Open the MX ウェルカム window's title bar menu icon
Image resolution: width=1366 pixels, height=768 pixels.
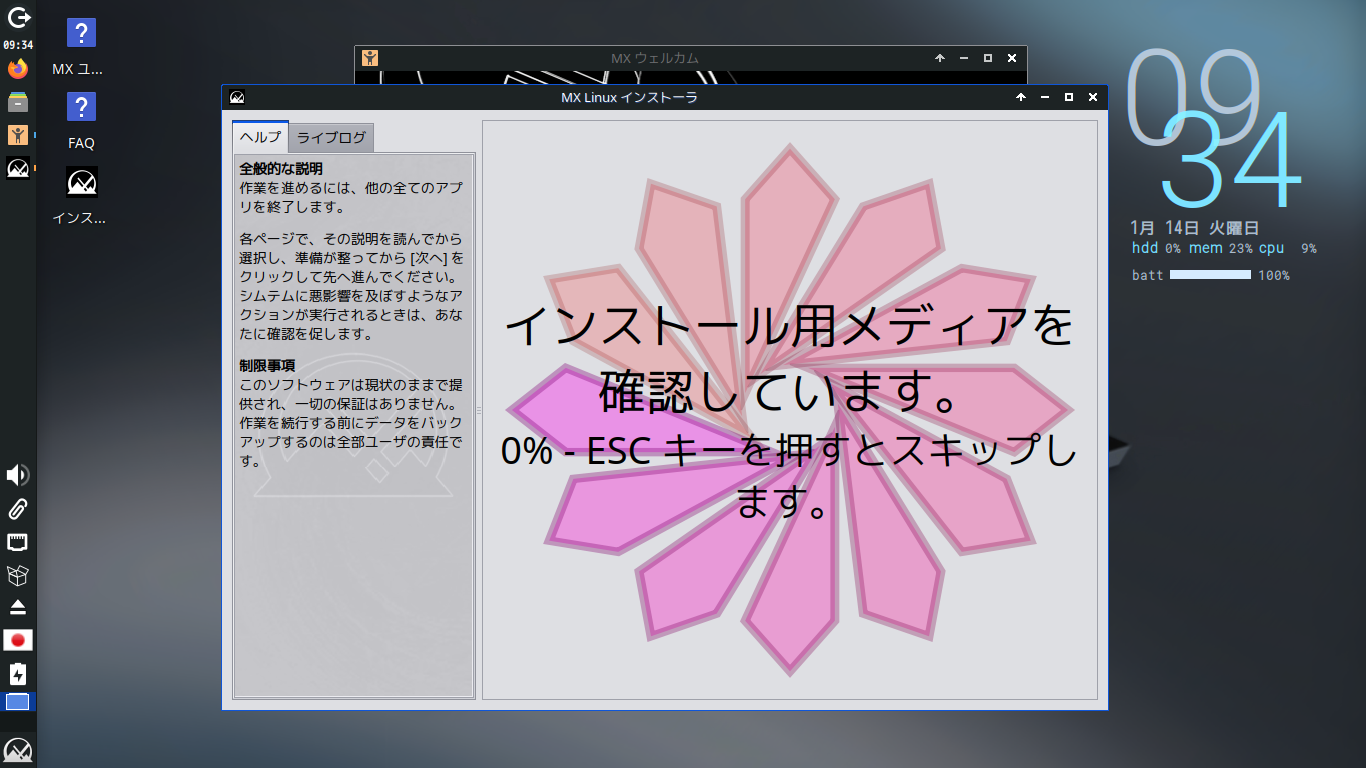tap(370, 58)
